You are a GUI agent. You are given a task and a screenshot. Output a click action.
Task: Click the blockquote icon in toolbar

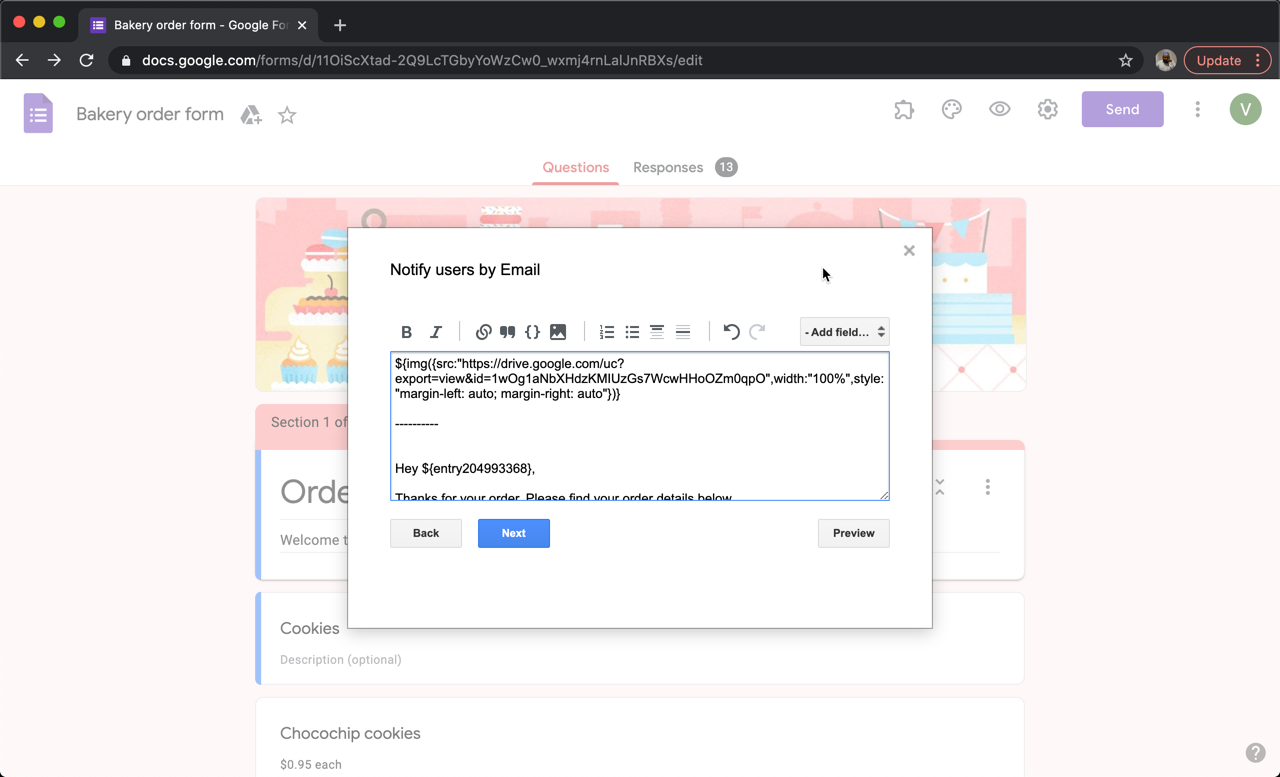(x=508, y=332)
